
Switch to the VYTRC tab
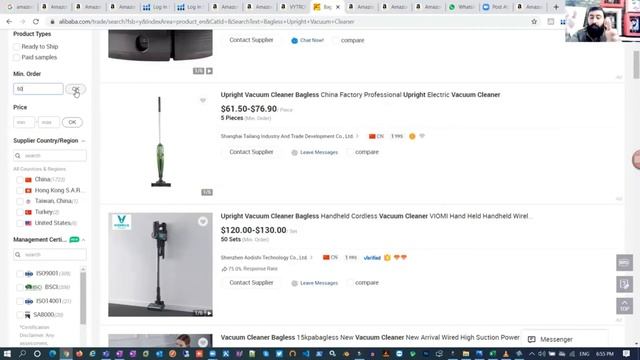coord(293,7)
